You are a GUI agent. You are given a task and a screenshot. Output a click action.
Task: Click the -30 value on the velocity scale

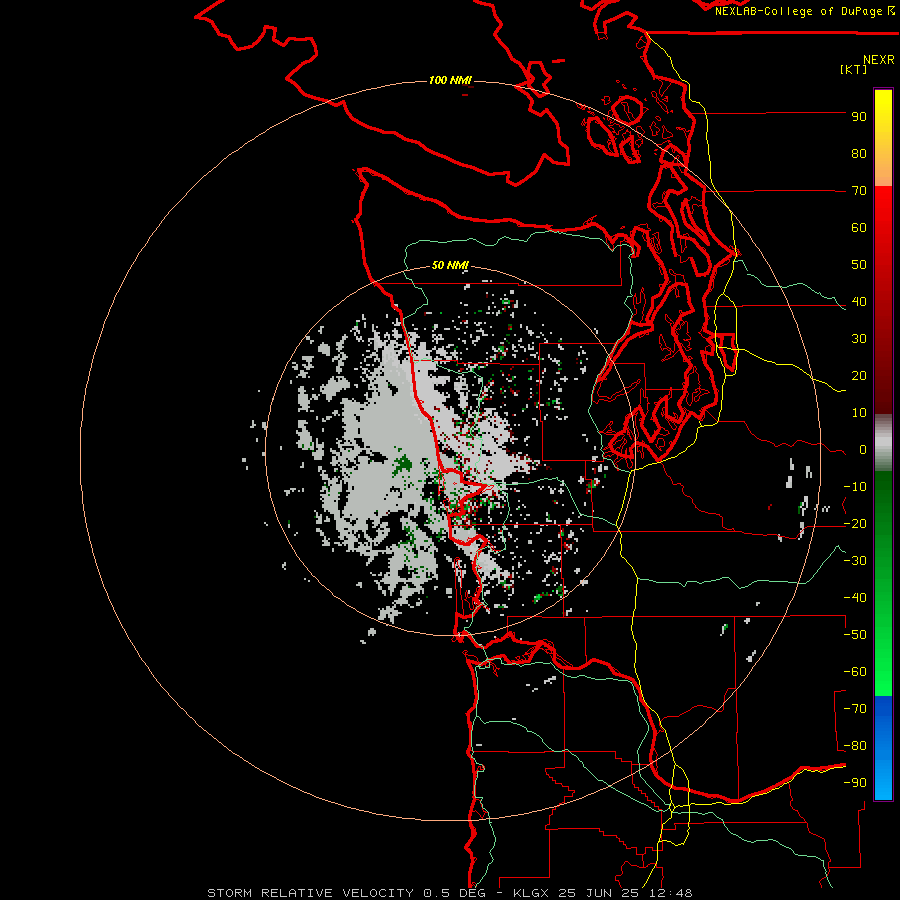(x=855, y=561)
